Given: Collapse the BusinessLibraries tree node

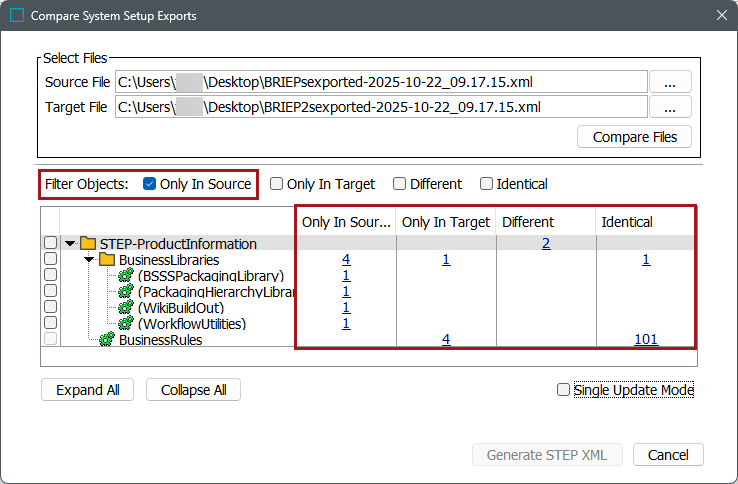Looking at the screenshot, I should pyautogui.click(x=89, y=260).
